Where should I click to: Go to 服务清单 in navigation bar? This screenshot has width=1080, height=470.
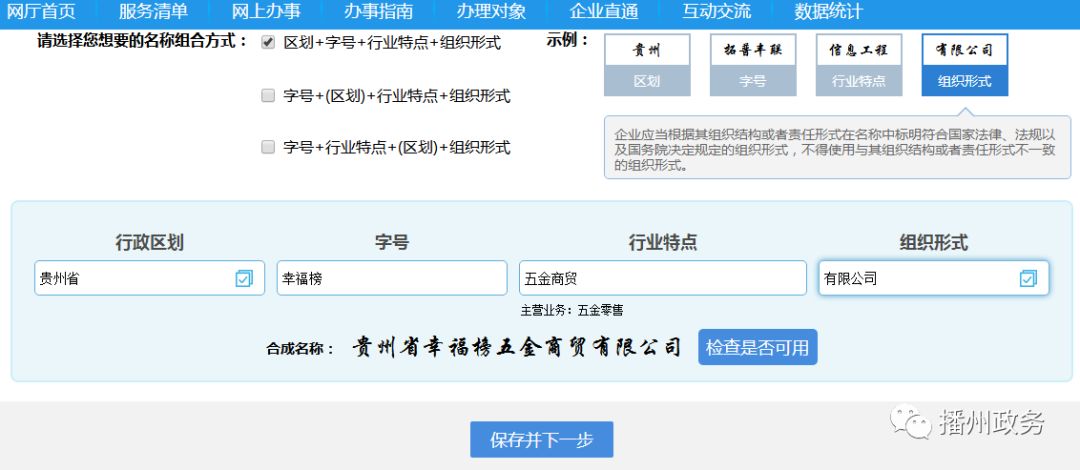point(152,12)
